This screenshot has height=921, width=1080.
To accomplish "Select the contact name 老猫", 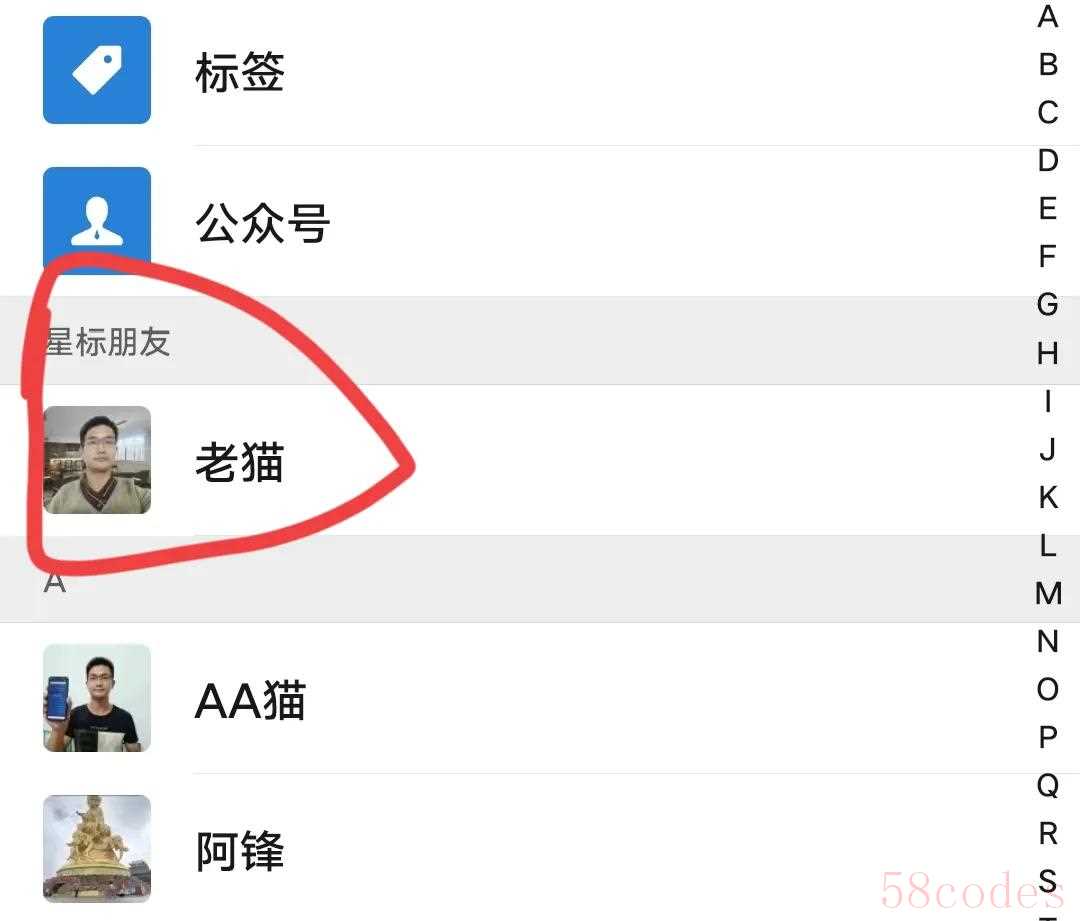I will [x=240, y=462].
